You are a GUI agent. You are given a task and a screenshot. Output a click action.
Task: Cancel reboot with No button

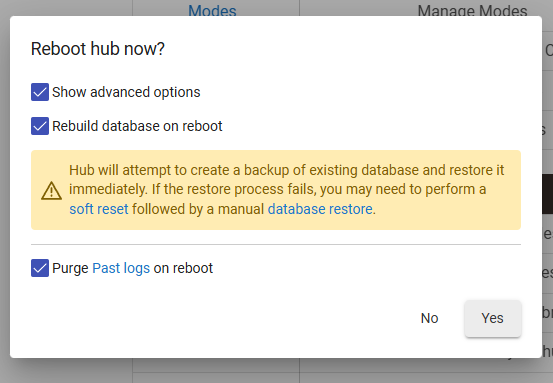coord(430,318)
